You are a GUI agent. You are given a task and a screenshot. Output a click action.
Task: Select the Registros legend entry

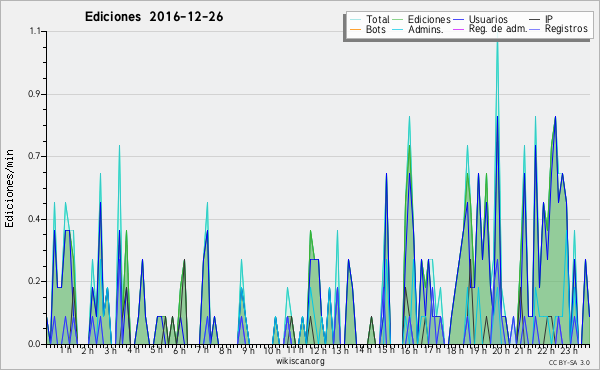pos(566,29)
